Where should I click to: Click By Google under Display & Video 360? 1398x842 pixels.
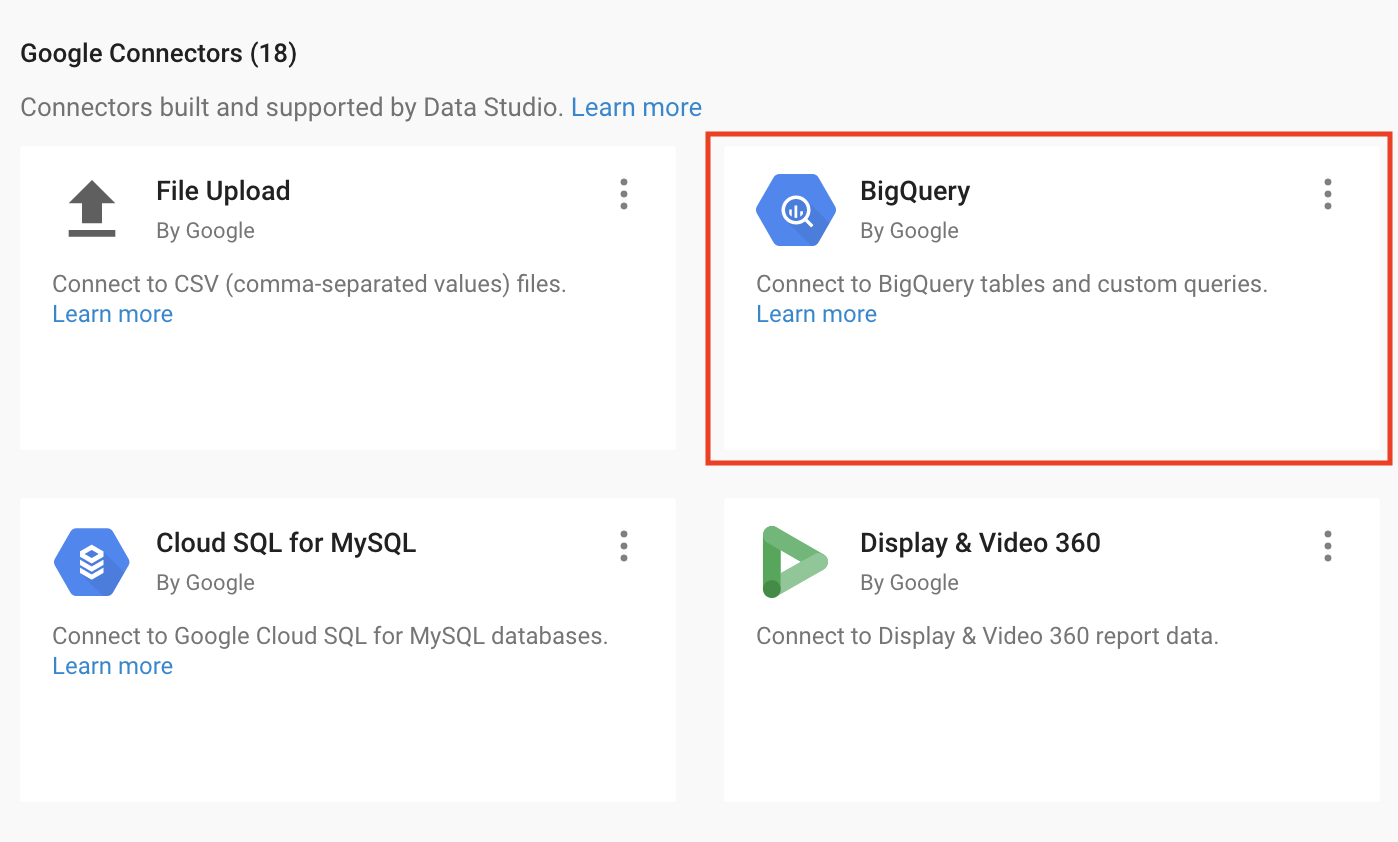pos(909,582)
